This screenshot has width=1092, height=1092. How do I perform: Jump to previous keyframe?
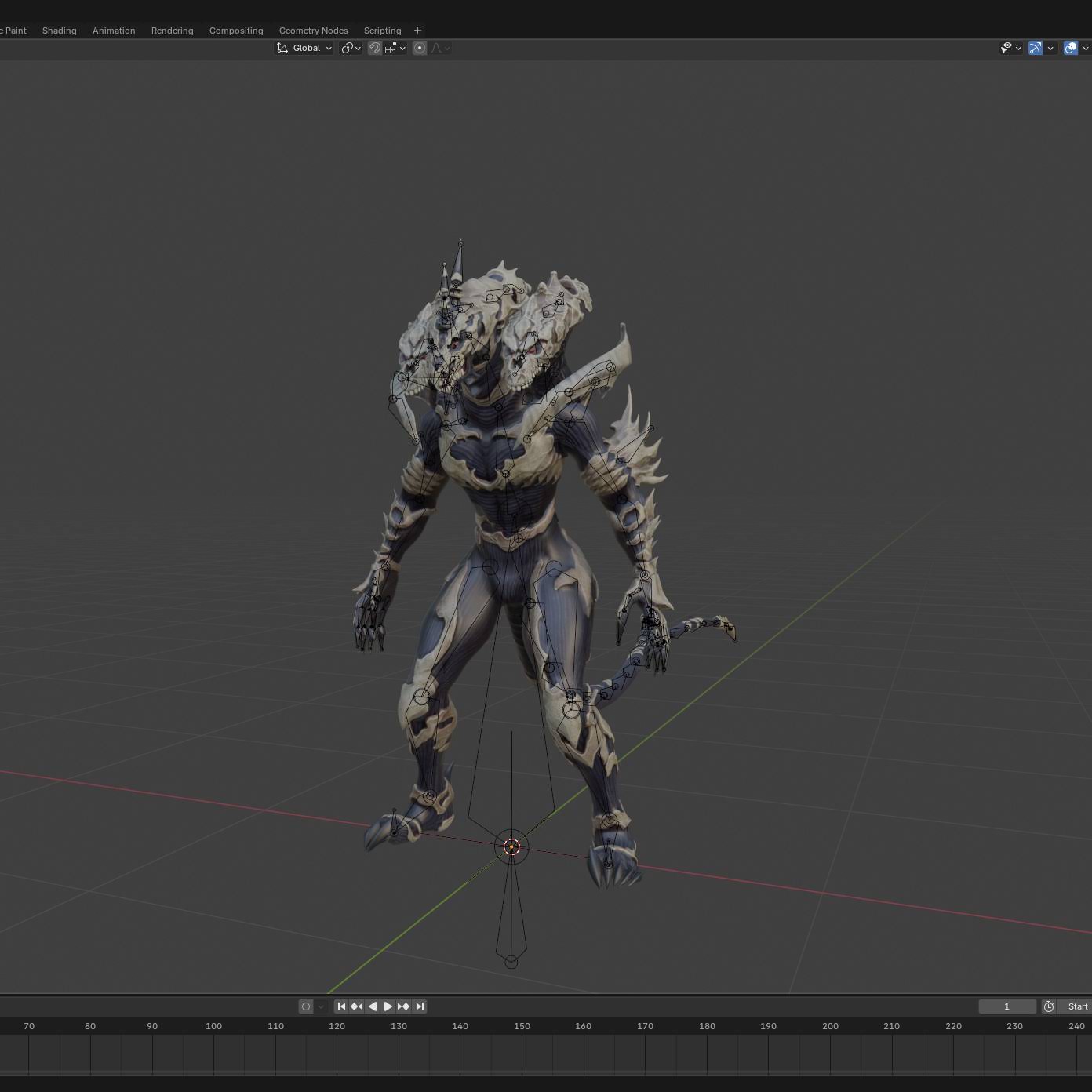[x=357, y=1006]
